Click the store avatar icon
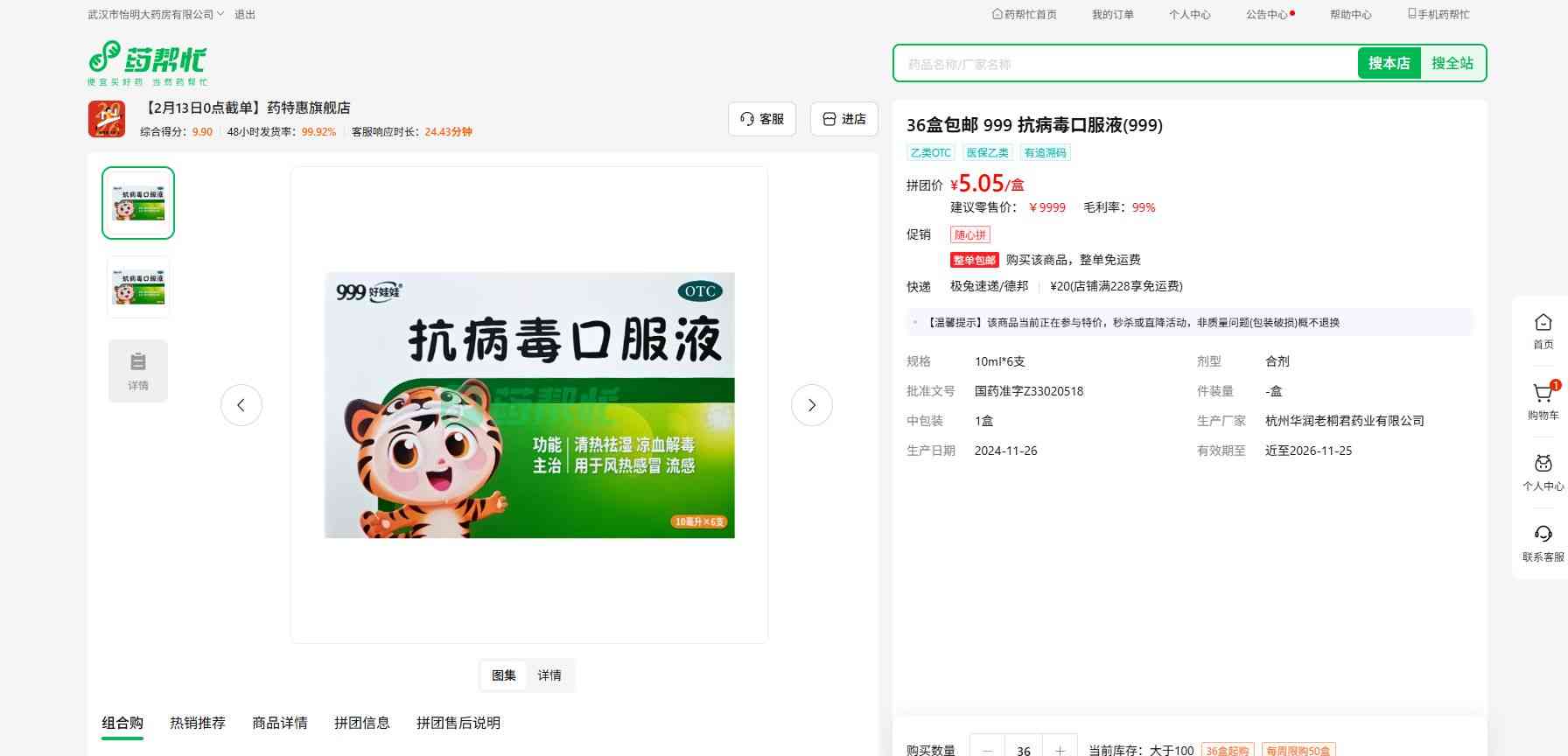 tap(107, 119)
